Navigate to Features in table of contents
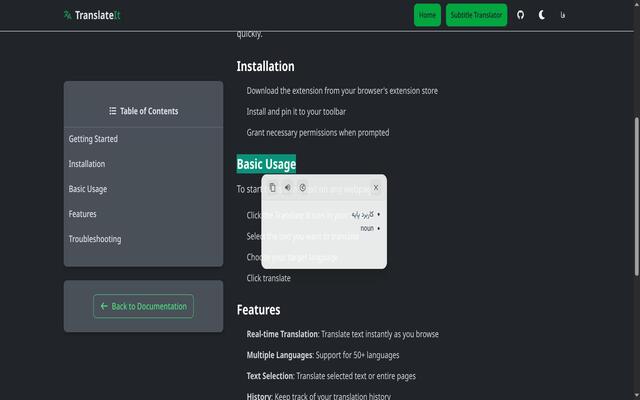The width and height of the screenshot is (640, 400). tap(82, 214)
